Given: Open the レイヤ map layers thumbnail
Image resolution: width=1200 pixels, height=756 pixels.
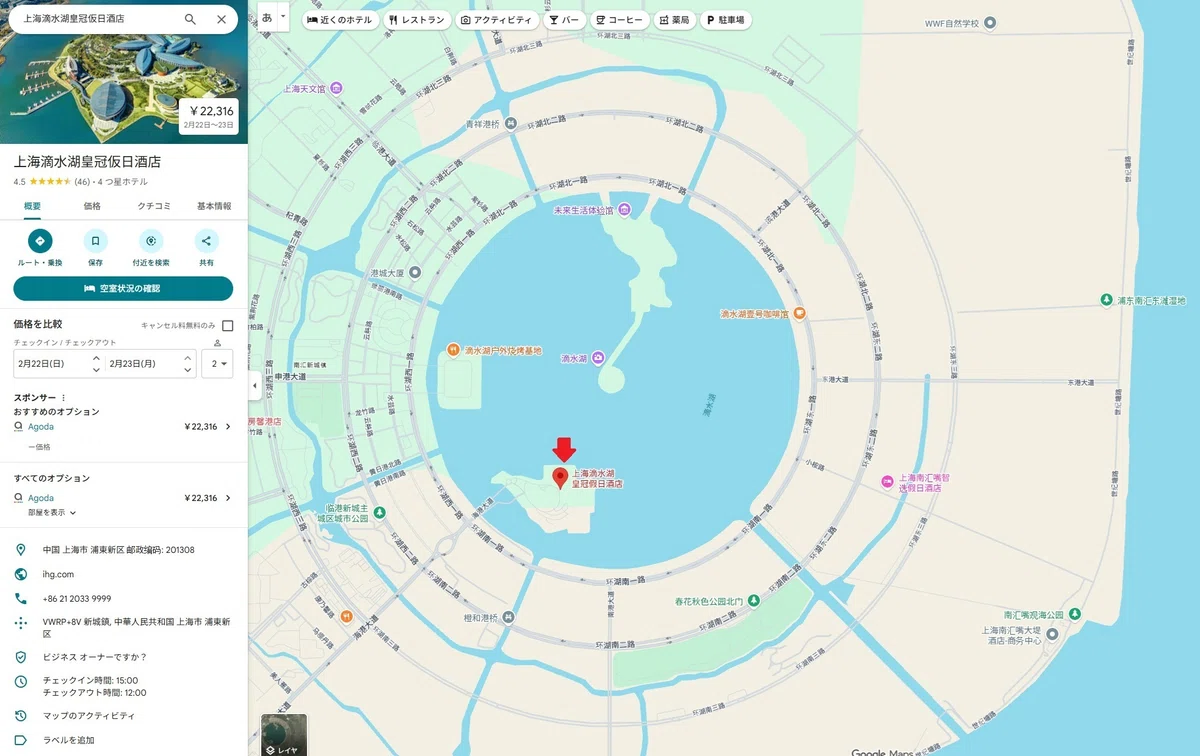Looking at the screenshot, I should (x=284, y=735).
